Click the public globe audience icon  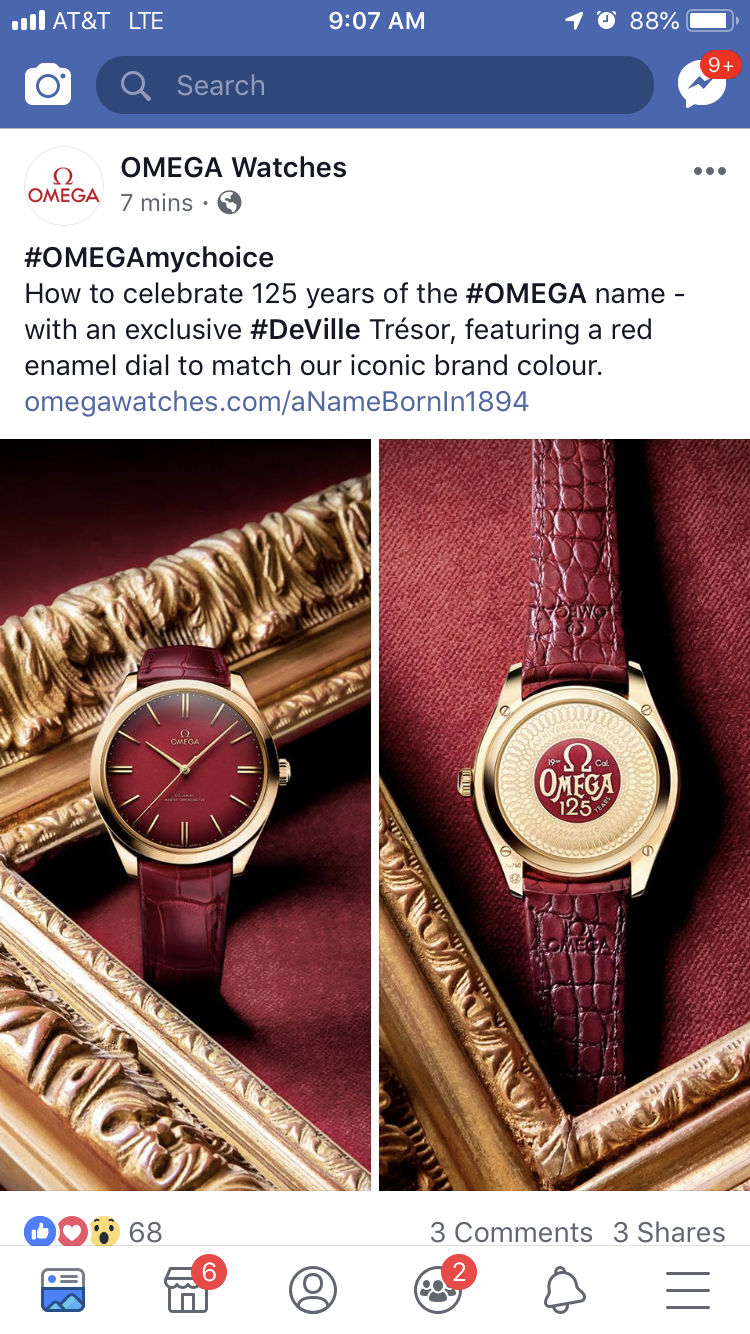[x=229, y=203]
